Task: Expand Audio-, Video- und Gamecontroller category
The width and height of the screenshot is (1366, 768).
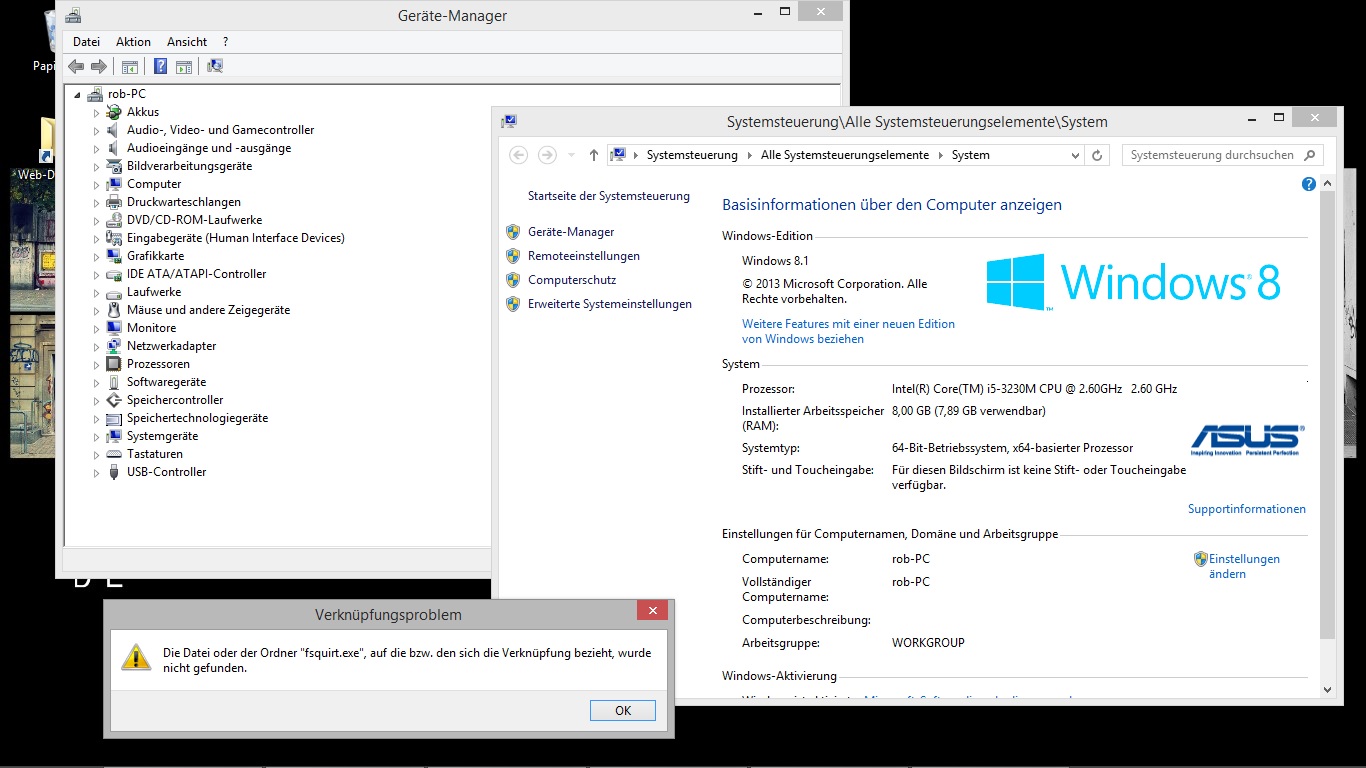Action: coord(97,131)
